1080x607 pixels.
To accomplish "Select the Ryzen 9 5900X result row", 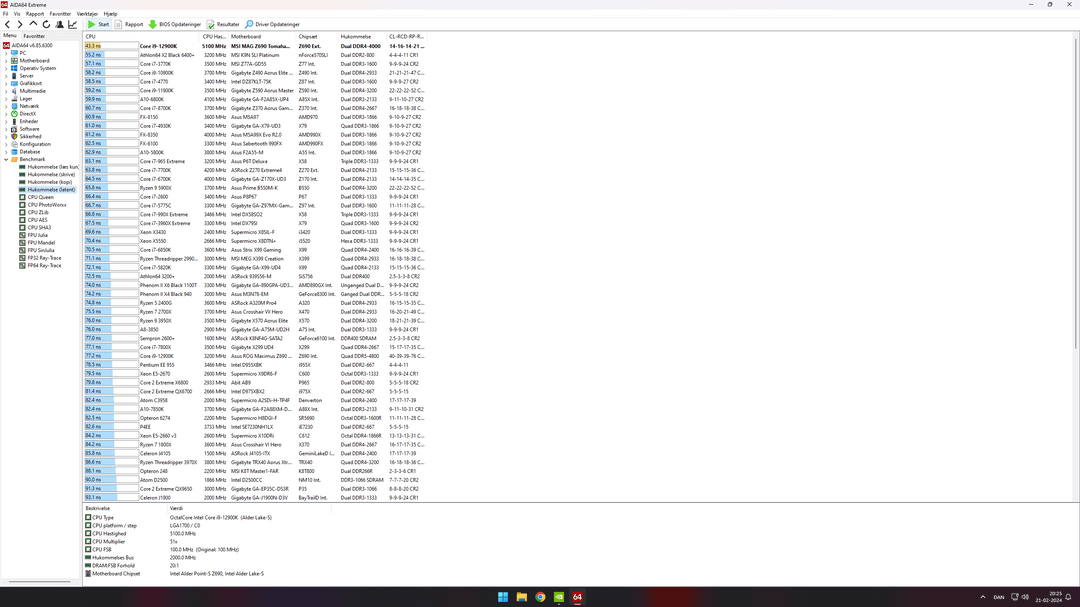I will pyautogui.click(x=255, y=187).
